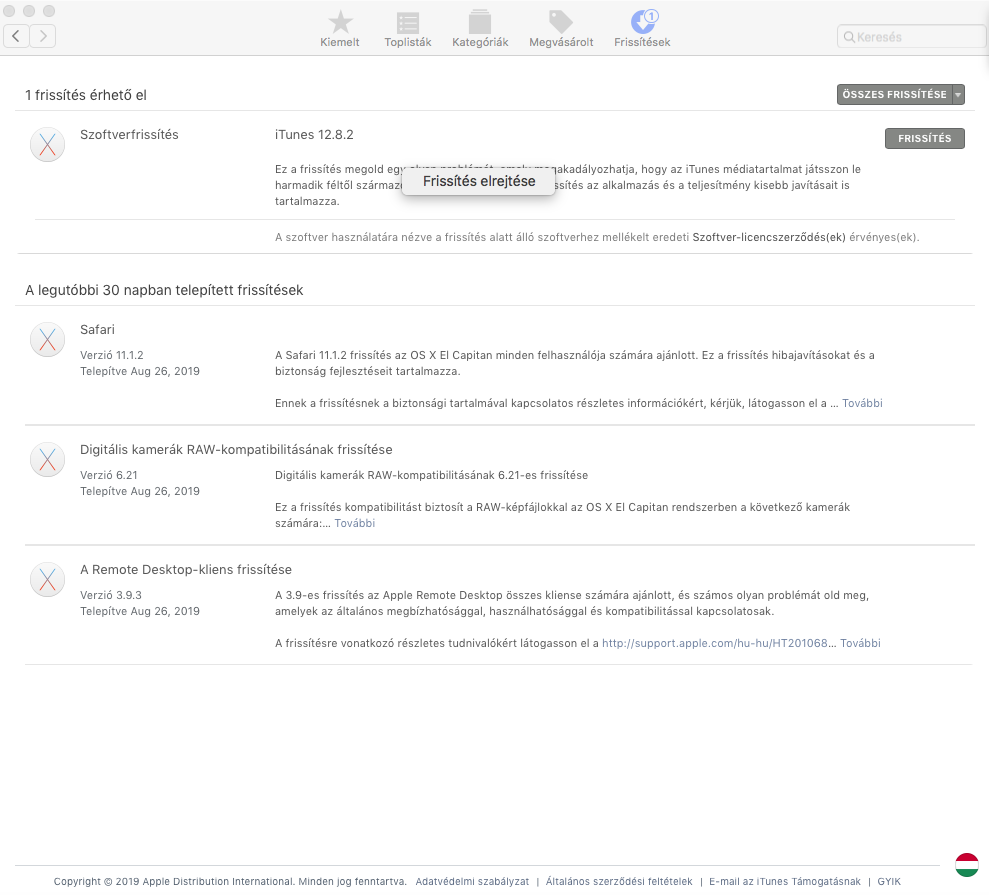Image resolution: width=989 pixels, height=895 pixels.
Task: Expand További for Remote Desktop description
Action: (860, 643)
